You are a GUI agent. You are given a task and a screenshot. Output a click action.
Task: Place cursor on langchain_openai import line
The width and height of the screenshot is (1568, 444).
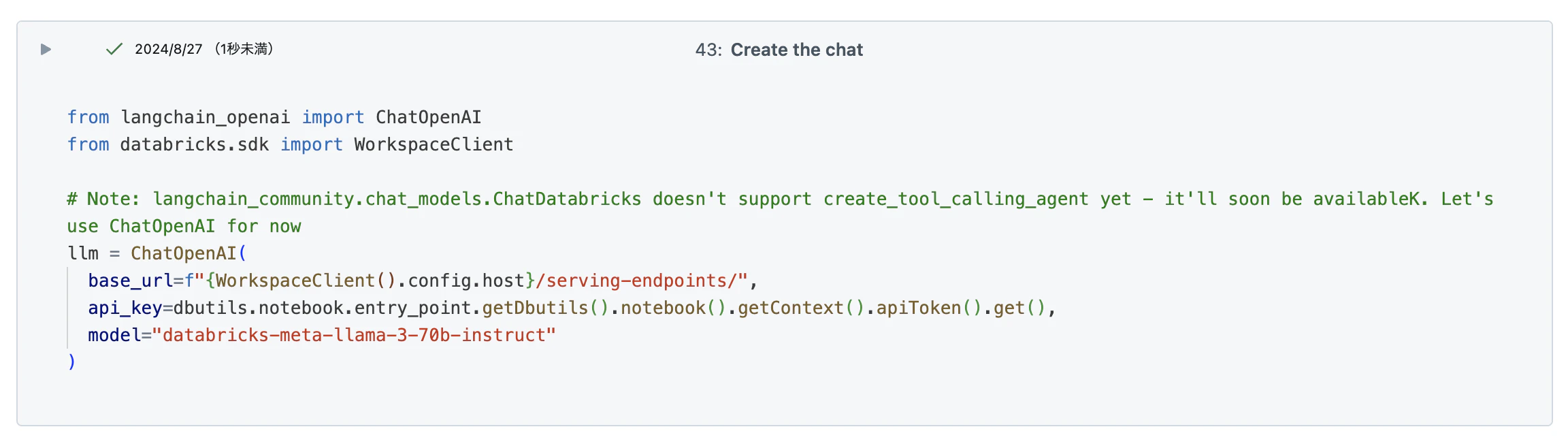pyautogui.click(x=274, y=117)
